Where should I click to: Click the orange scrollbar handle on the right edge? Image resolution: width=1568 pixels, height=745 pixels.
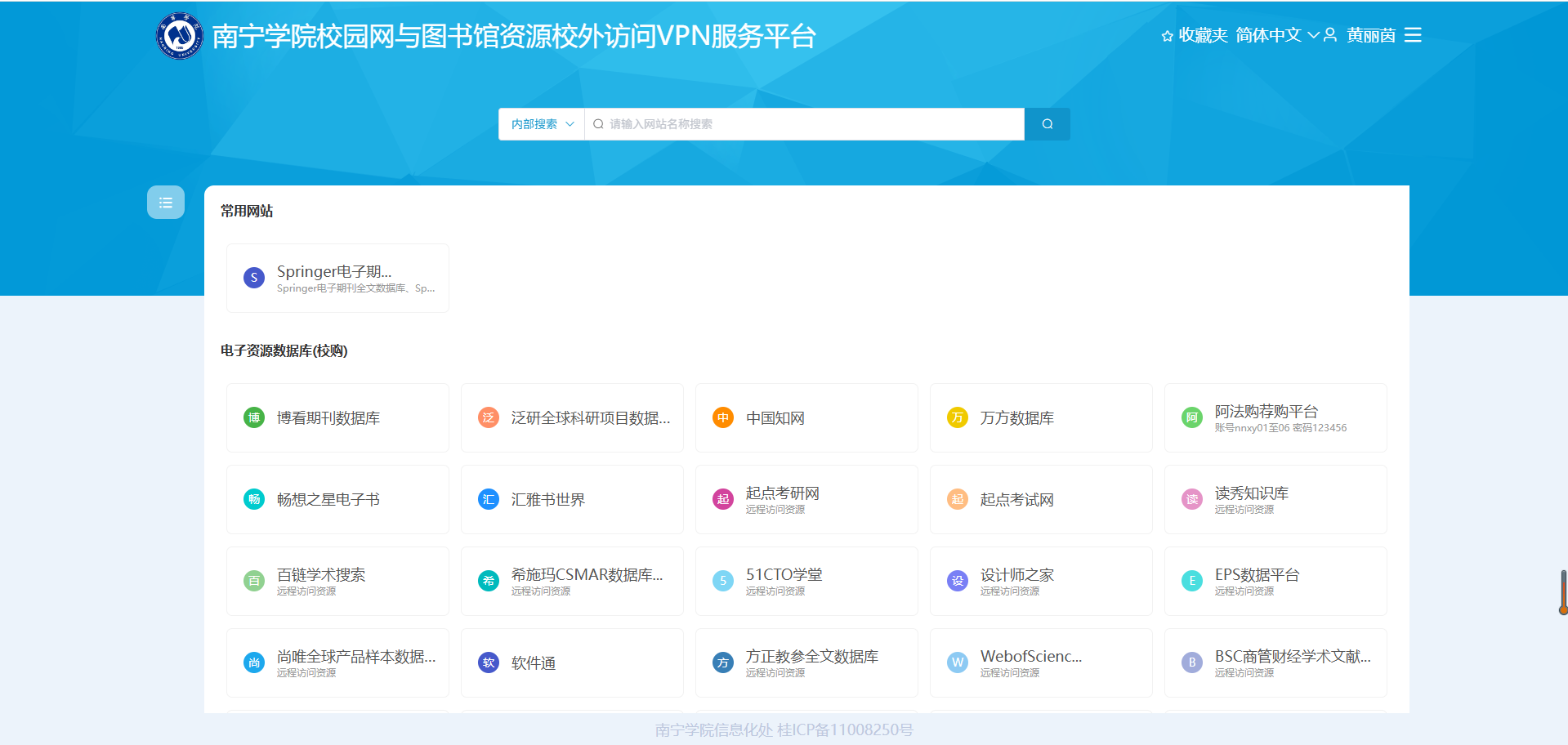pyautogui.click(x=1563, y=592)
